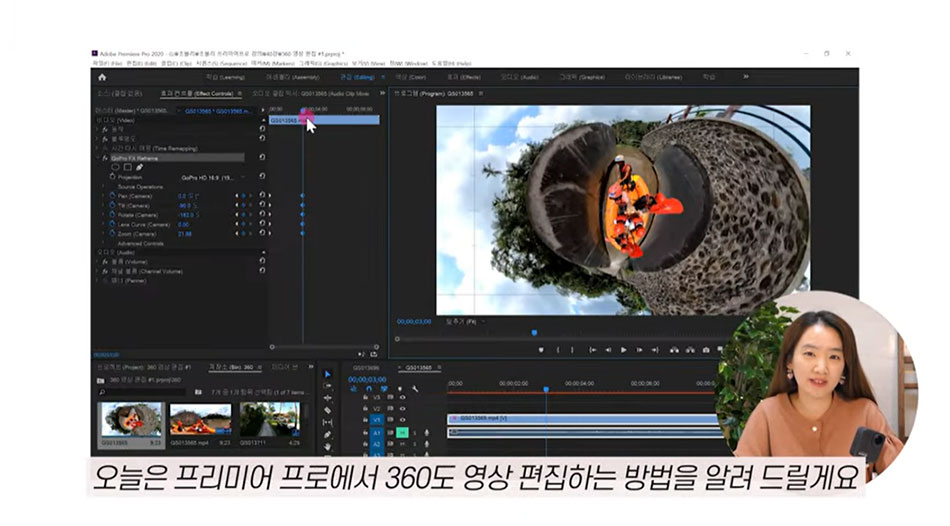
Task: Mute track A1 with M button
Action: pyautogui.click(x=402, y=433)
